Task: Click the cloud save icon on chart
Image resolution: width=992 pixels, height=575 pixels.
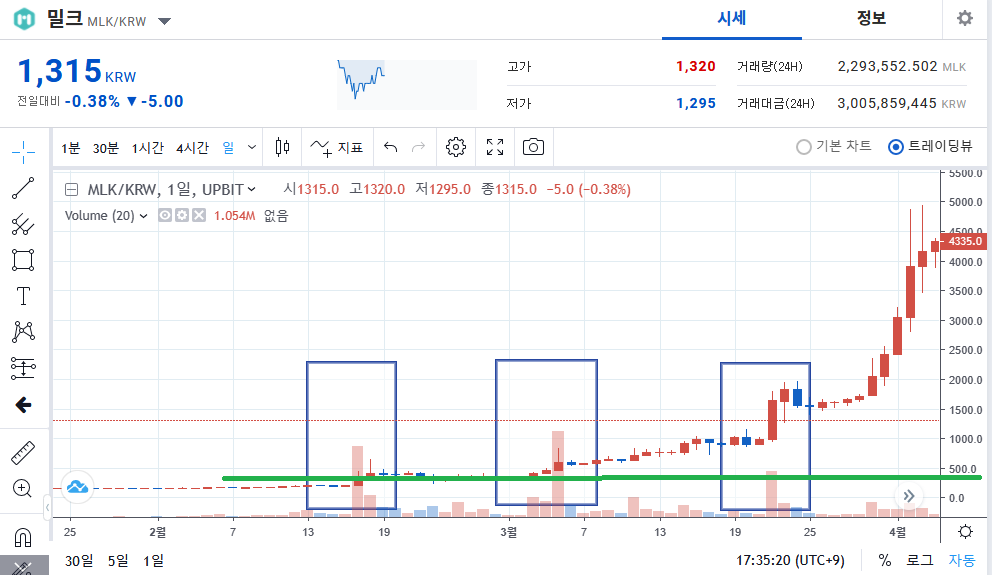Action: pos(77,487)
